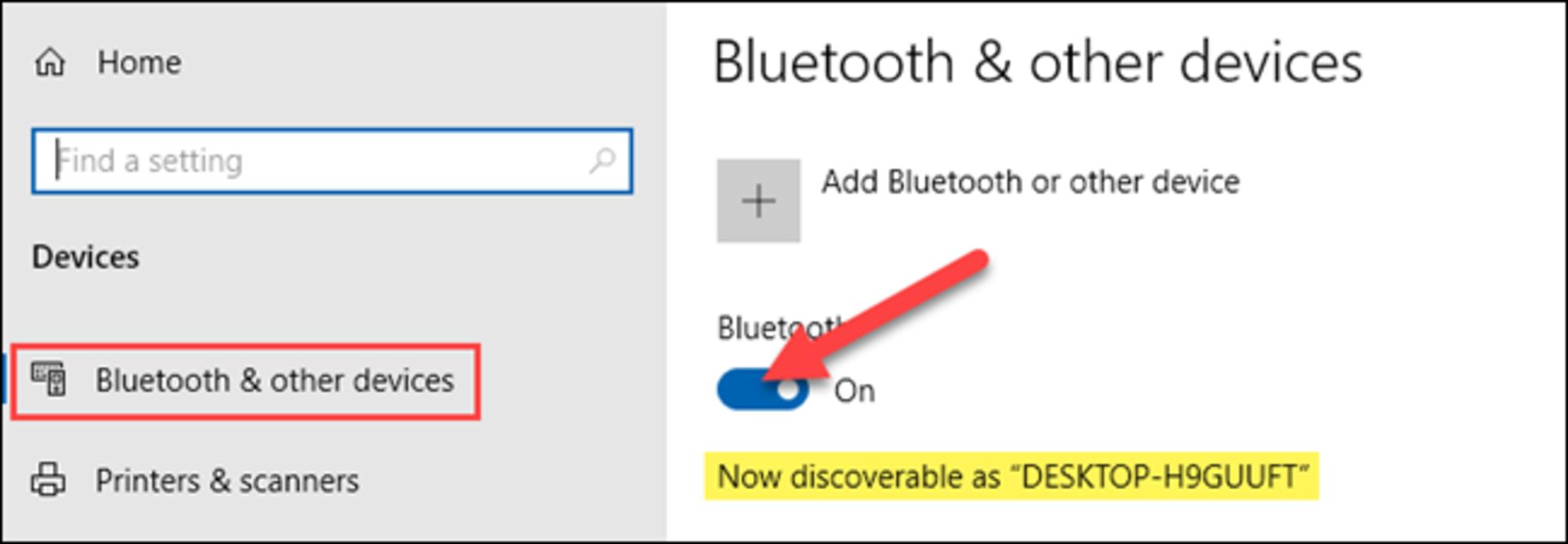Image resolution: width=1568 pixels, height=544 pixels.
Task: Click the magnifier search icon
Action: coord(603,160)
